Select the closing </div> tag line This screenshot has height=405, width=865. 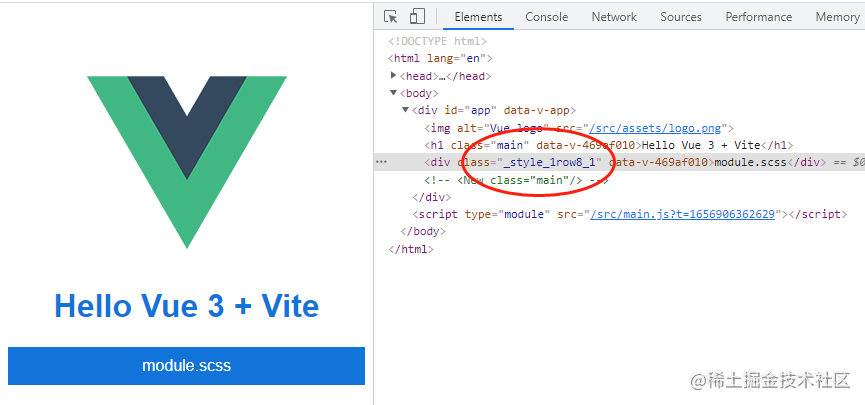[431, 197]
